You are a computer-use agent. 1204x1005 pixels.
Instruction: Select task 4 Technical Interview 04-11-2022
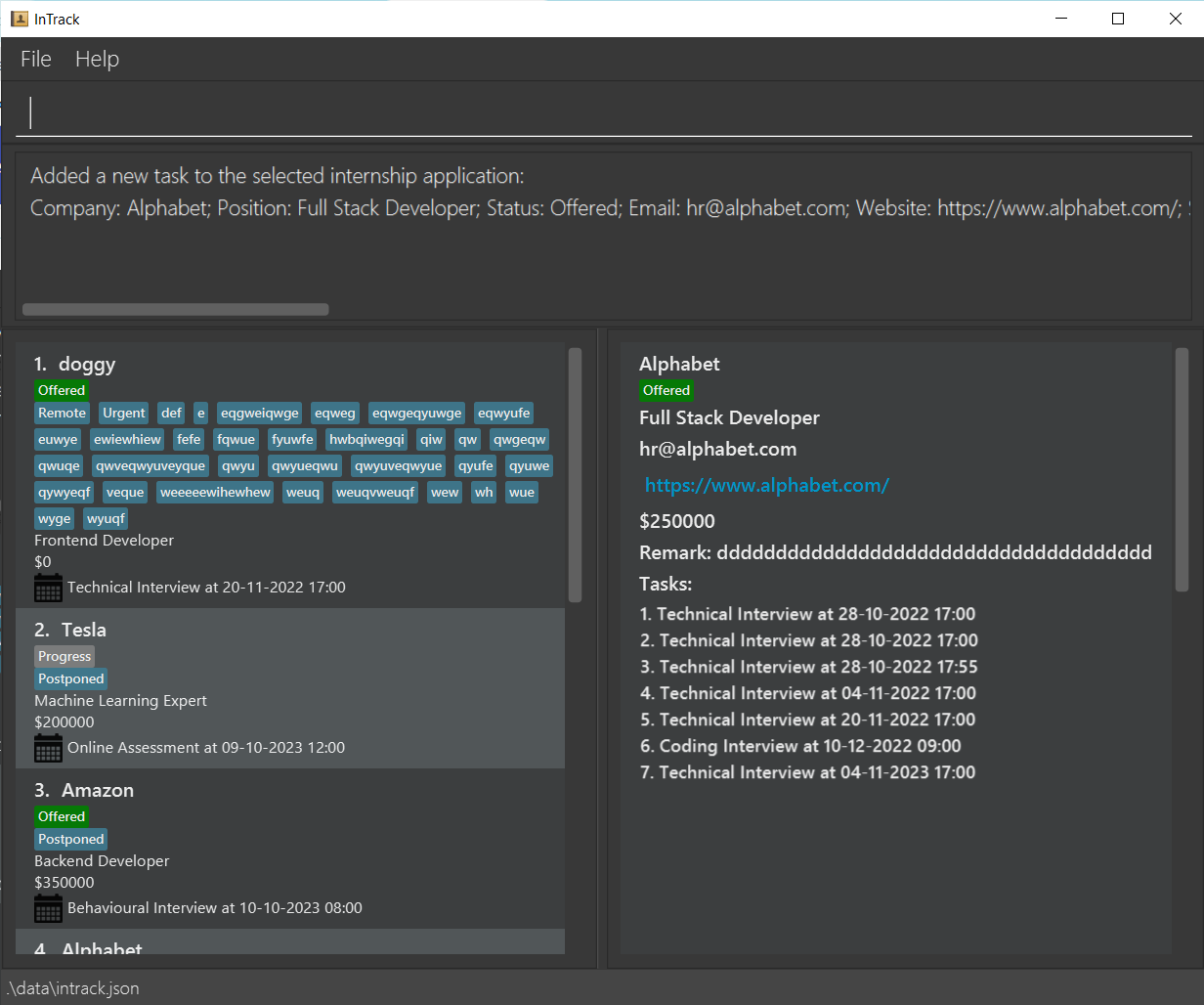point(808,693)
